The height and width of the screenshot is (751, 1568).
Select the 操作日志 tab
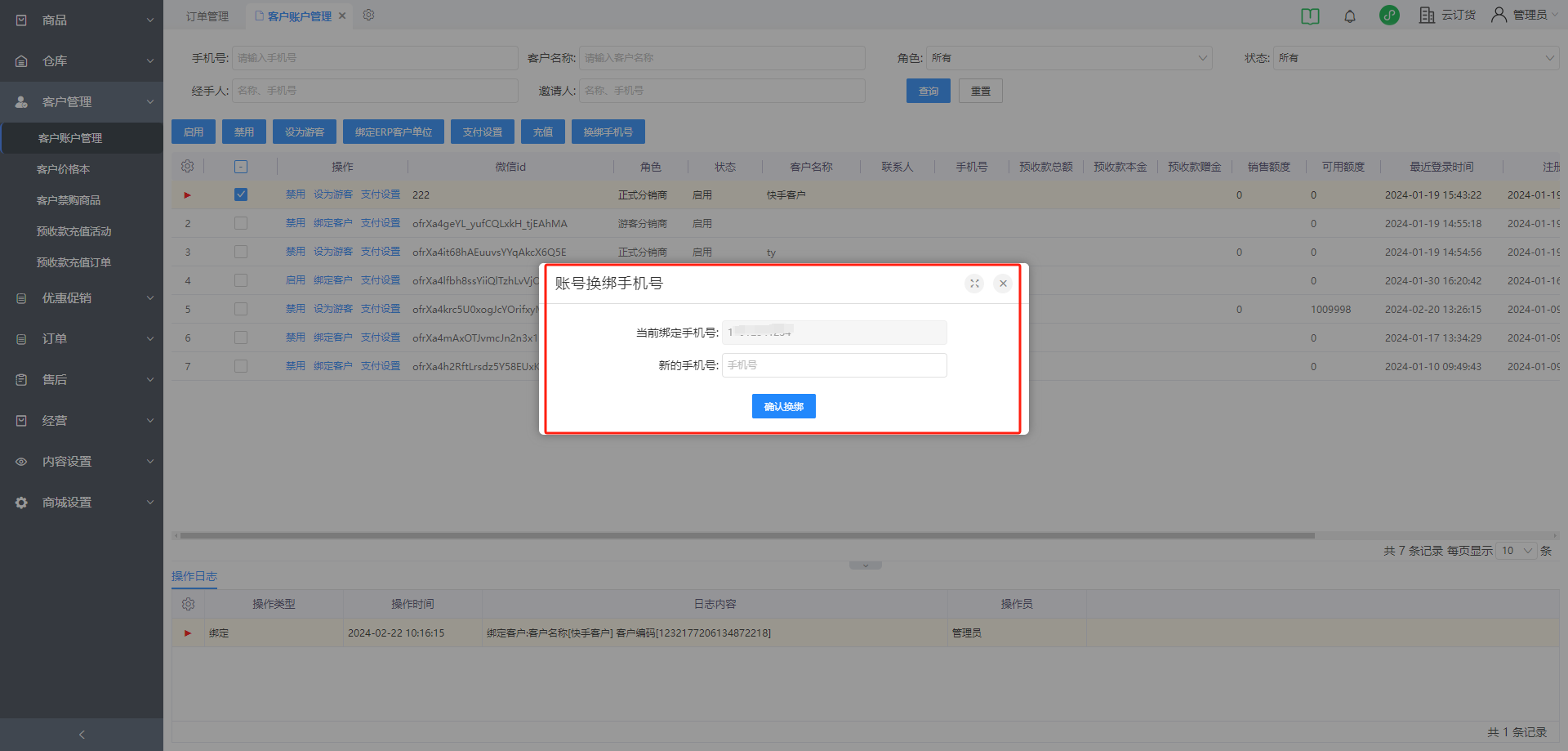[x=194, y=576]
